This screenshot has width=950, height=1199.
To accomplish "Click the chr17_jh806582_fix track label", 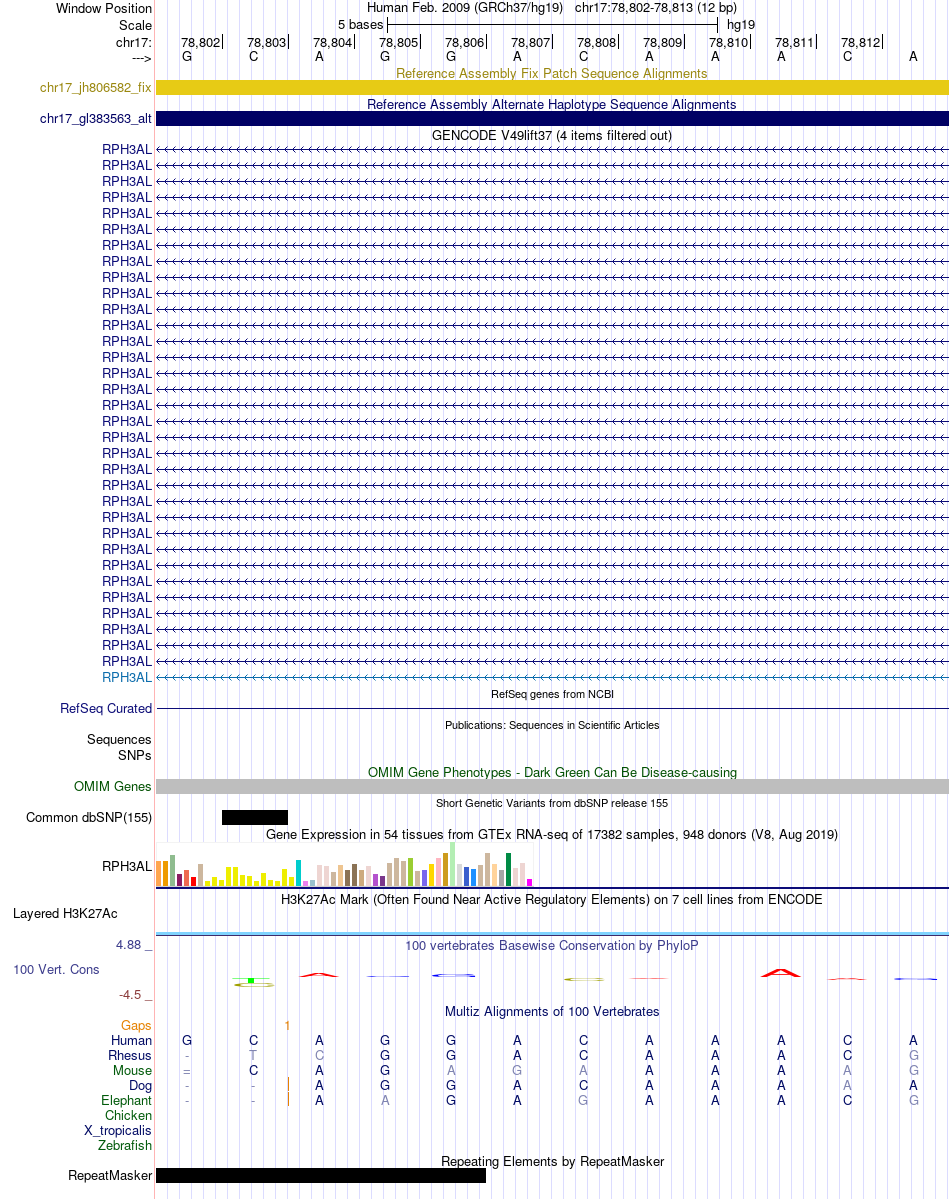I will 96,88.
